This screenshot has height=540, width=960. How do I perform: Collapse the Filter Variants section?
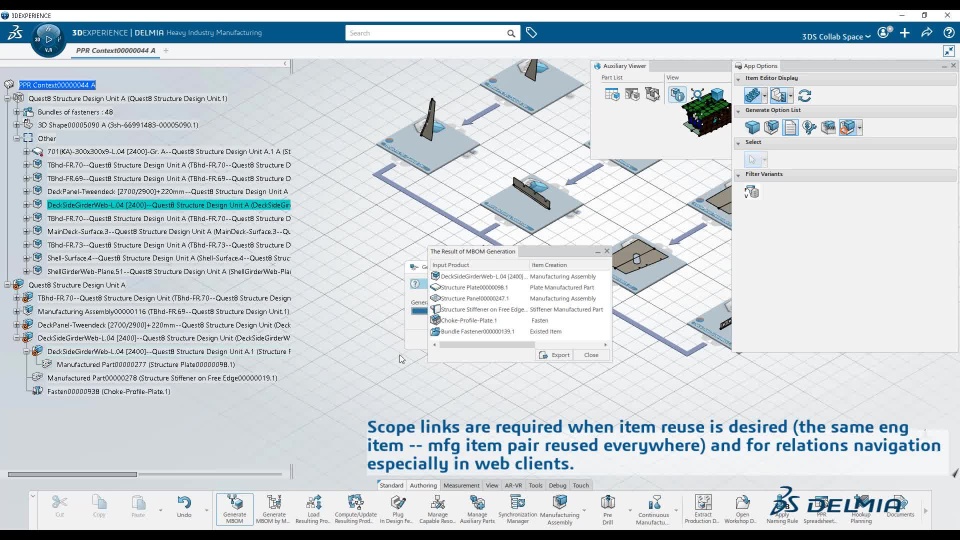pyautogui.click(x=738, y=174)
